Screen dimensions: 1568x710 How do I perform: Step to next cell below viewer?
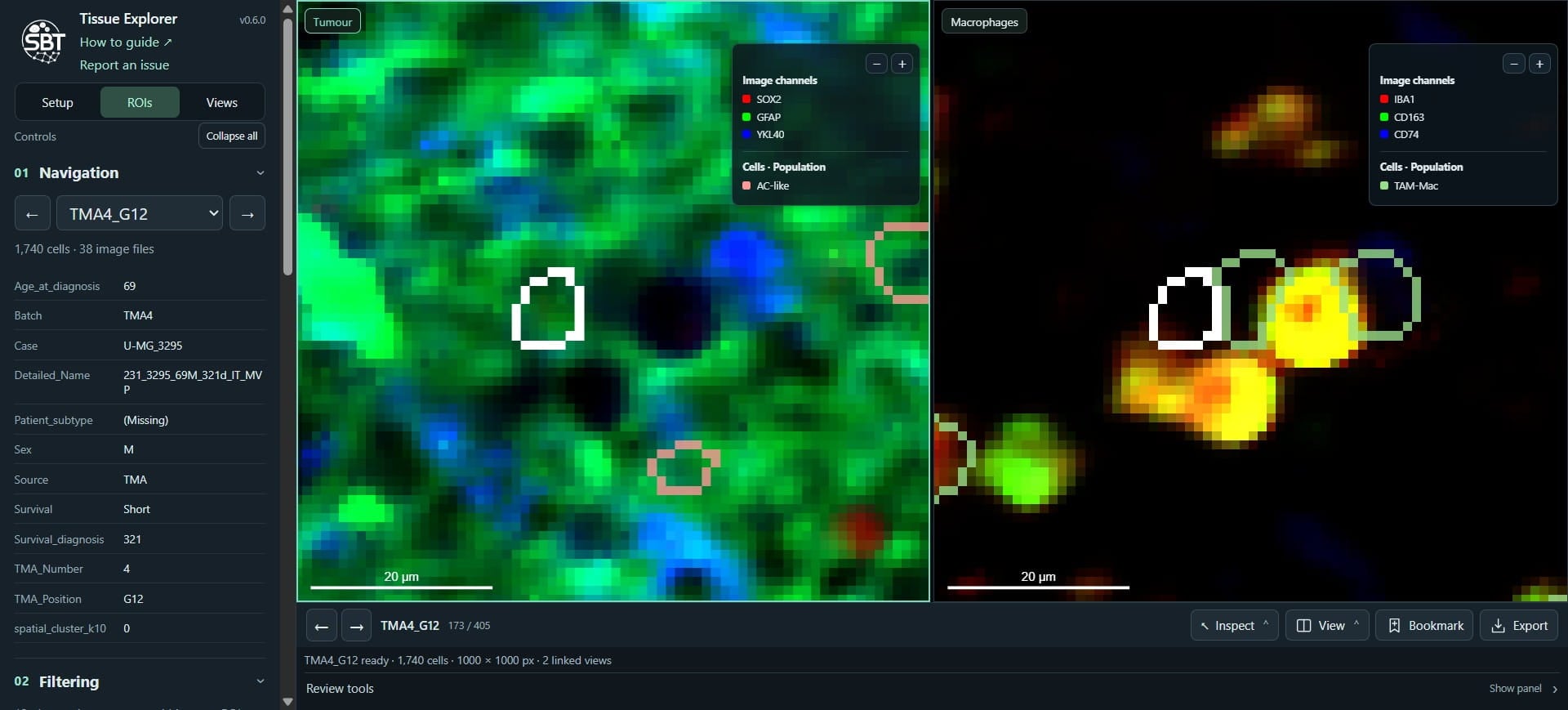click(x=356, y=627)
